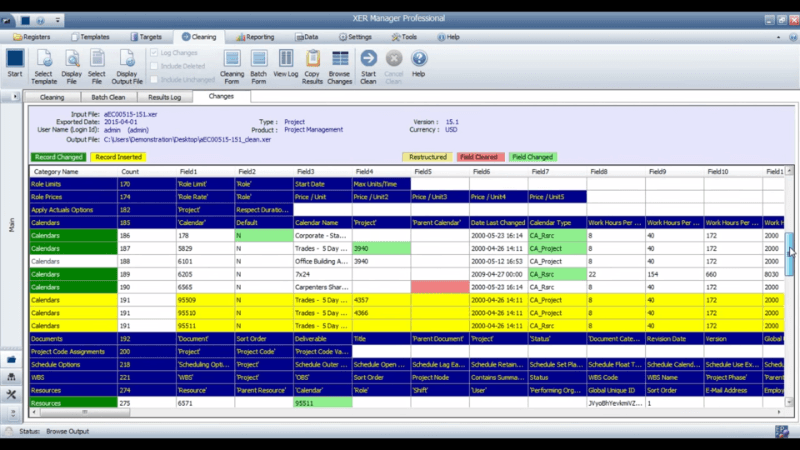Toggle the Include Deleted checkbox
Image resolution: width=800 pixels, height=450 pixels.
pos(154,66)
